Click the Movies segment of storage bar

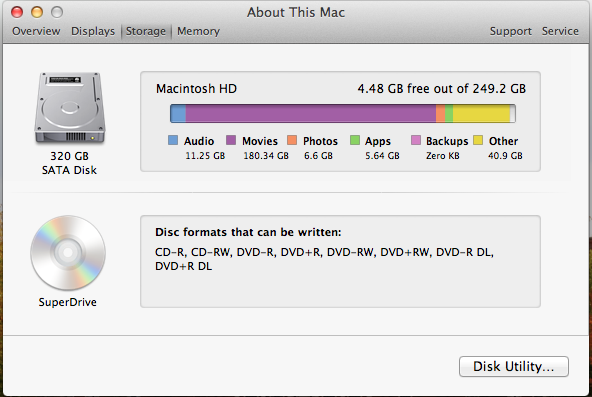[311, 114]
